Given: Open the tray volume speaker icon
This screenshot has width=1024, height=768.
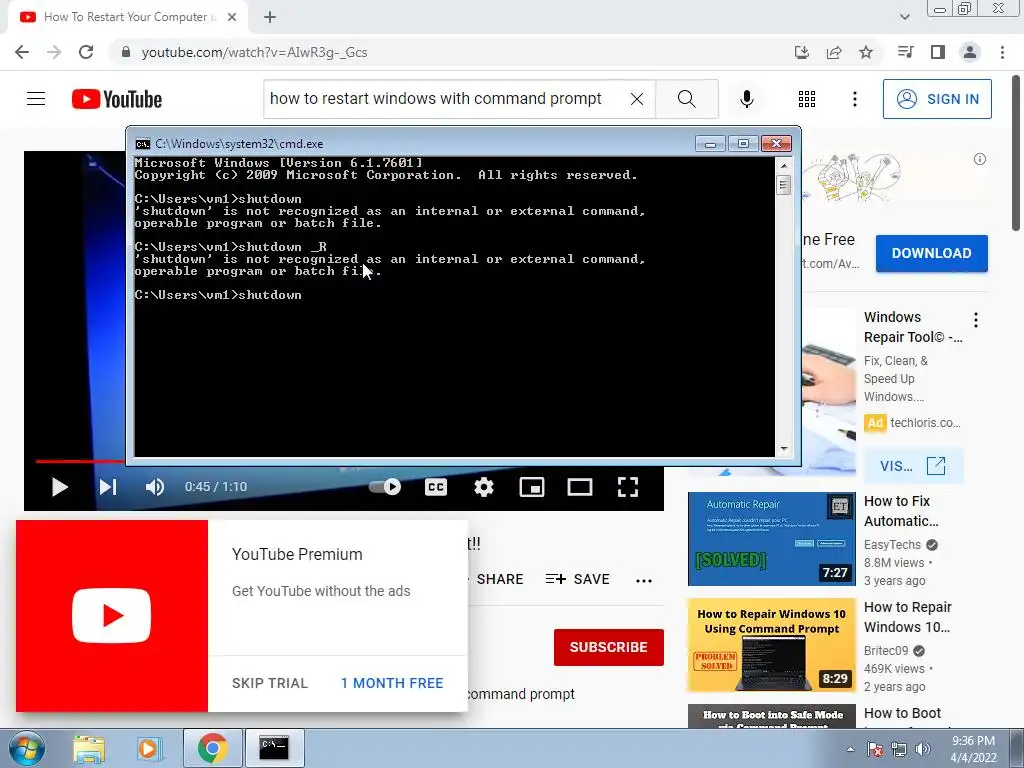Looking at the screenshot, I should [x=923, y=749].
